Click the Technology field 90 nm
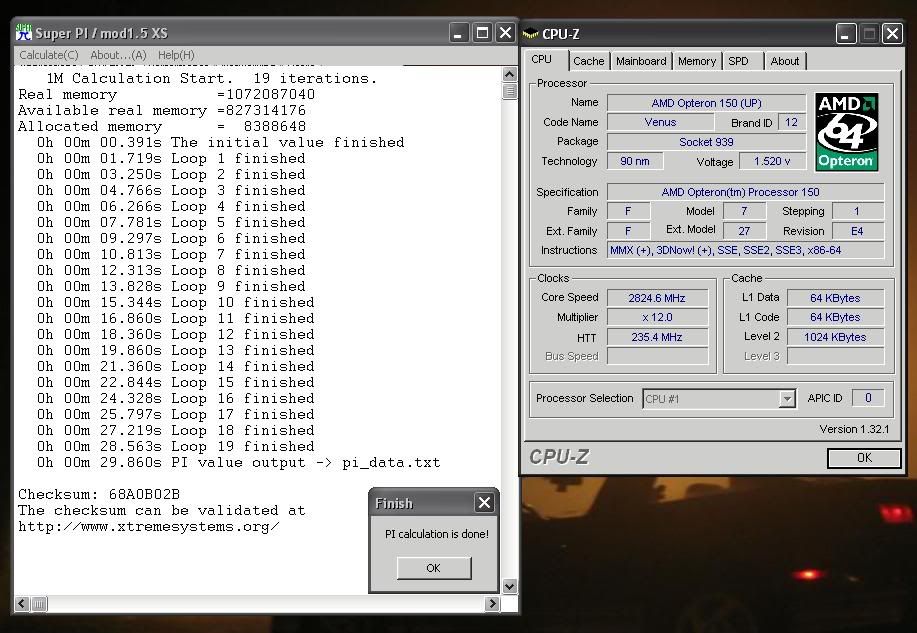 pyautogui.click(x=635, y=161)
